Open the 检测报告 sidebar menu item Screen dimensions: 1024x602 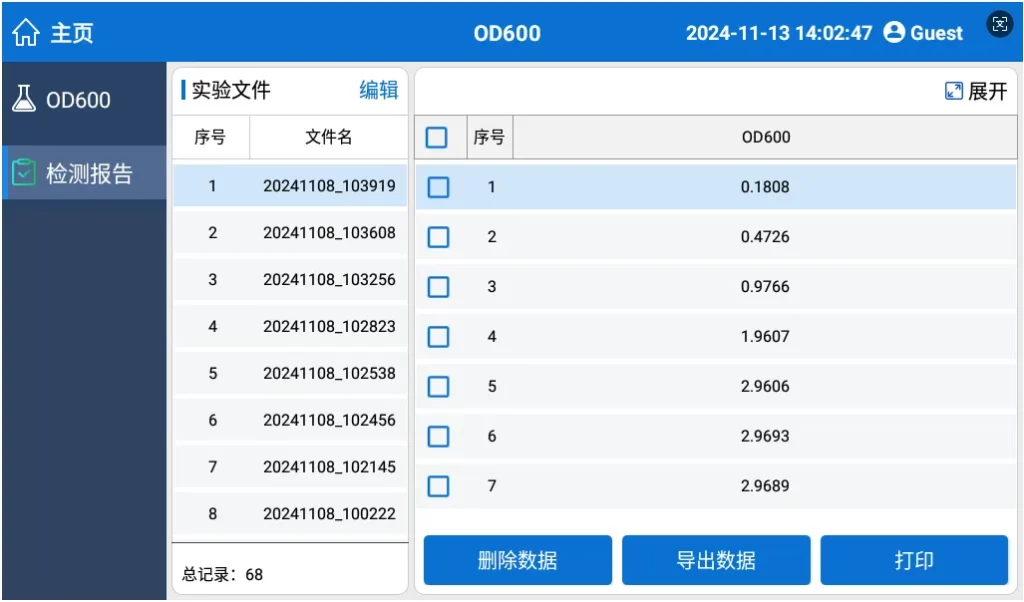click(x=84, y=173)
